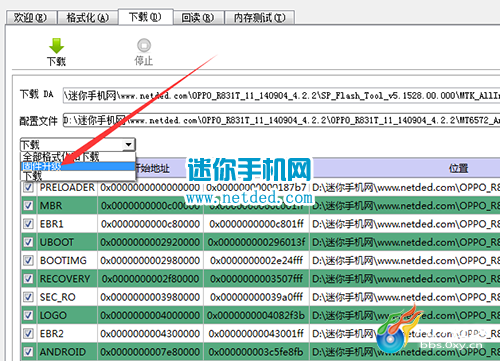Click the 位置 location column header

tap(459, 168)
